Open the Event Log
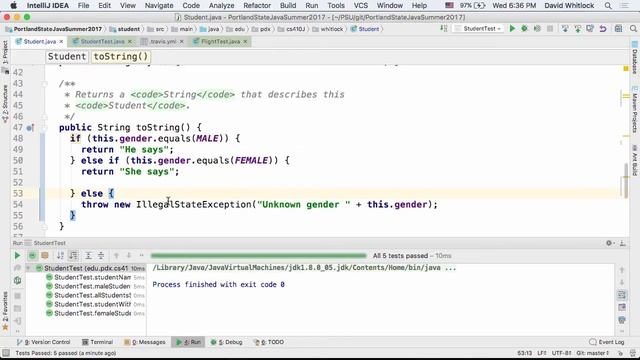Screen dimensions: 640x360 607,342
